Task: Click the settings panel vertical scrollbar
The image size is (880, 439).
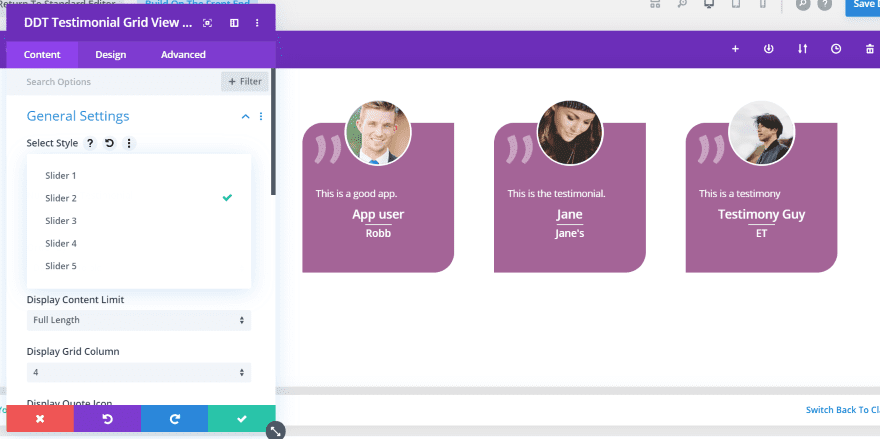Action: point(273,132)
